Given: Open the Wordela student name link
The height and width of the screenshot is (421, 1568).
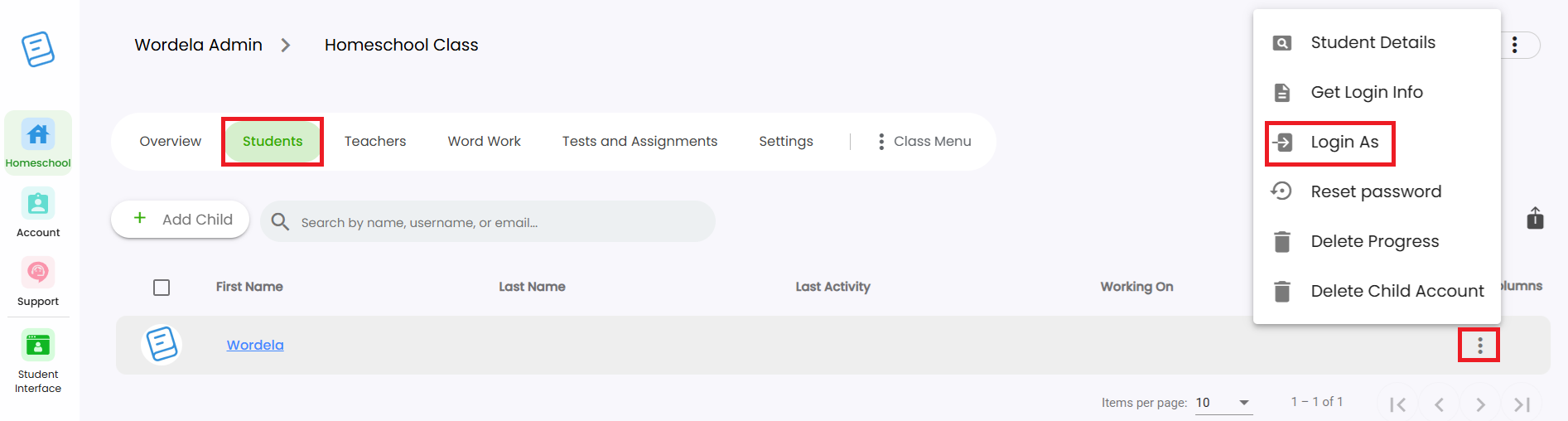Looking at the screenshot, I should (255, 345).
